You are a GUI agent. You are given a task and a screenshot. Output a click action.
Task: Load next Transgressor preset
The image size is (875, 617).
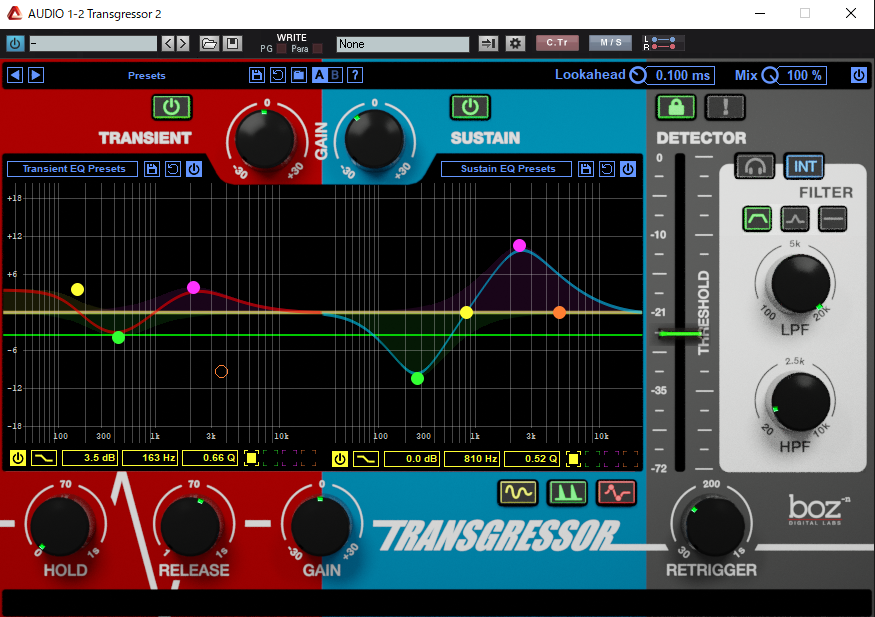(36, 75)
